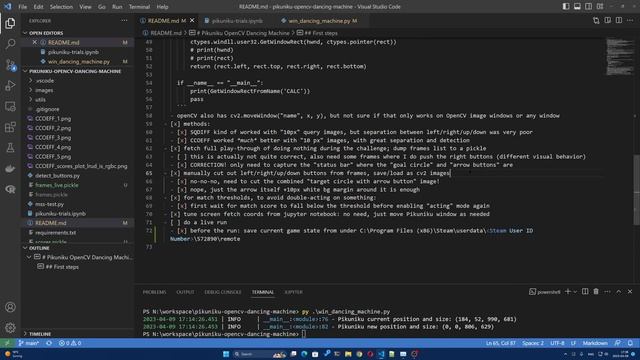
Task: Split the editor right
Action: [619, 20]
